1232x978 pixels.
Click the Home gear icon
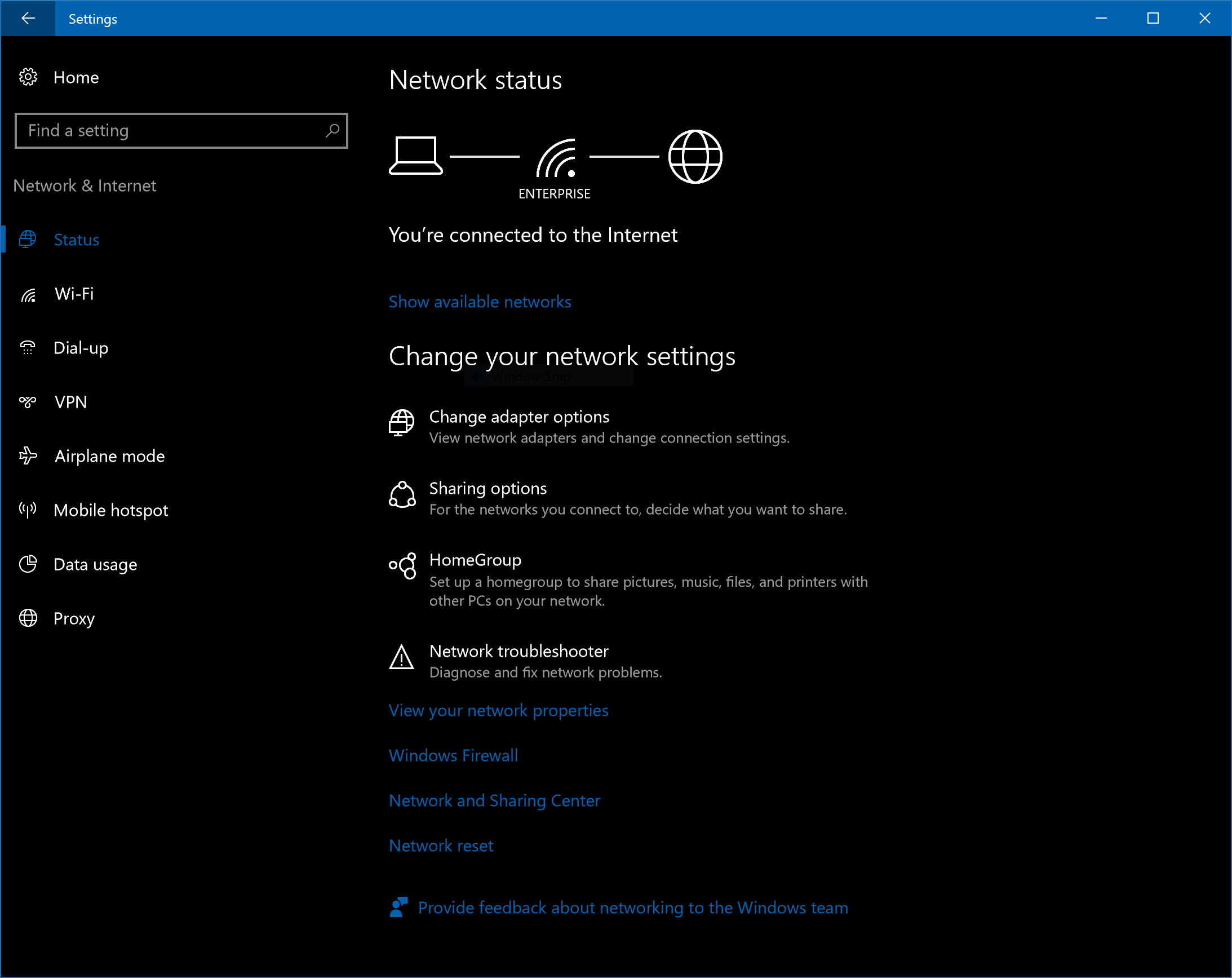pos(28,77)
